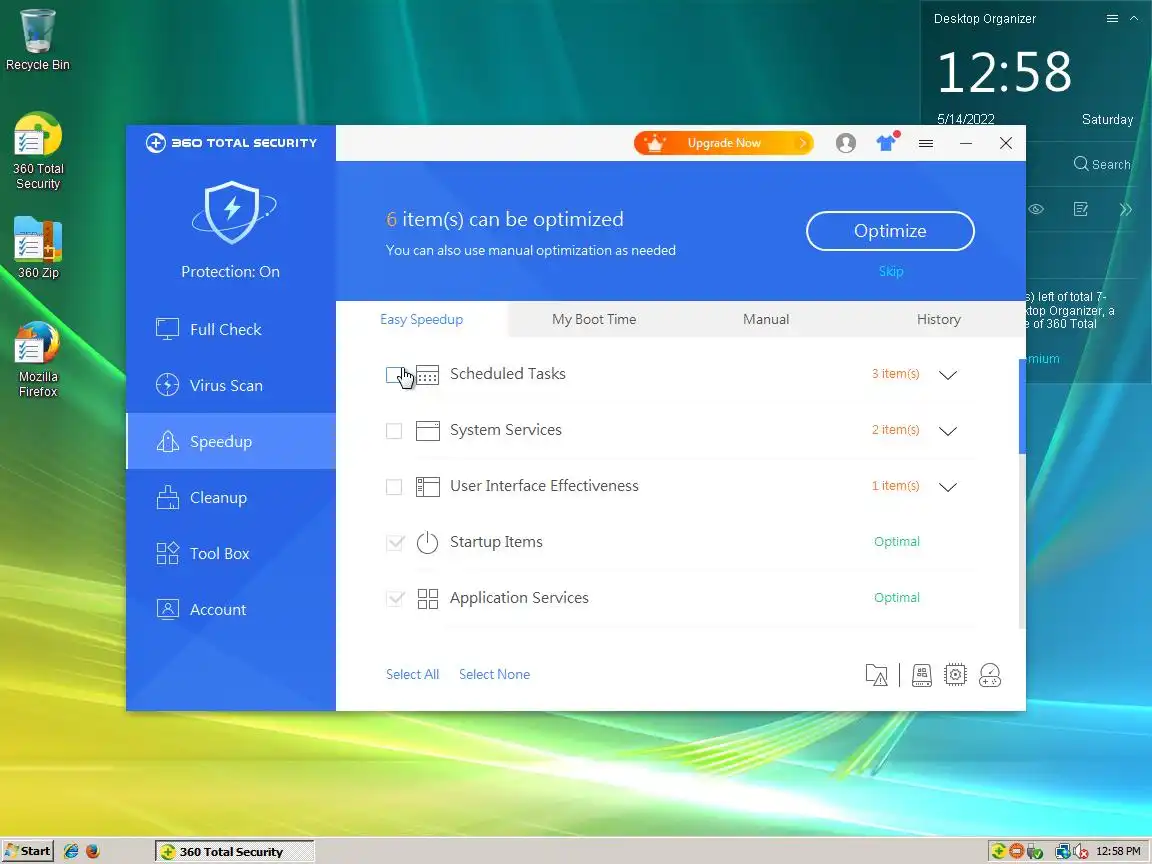Image resolution: width=1152 pixels, height=864 pixels.
Task: Click the Protection shield icon
Action: [x=232, y=212]
